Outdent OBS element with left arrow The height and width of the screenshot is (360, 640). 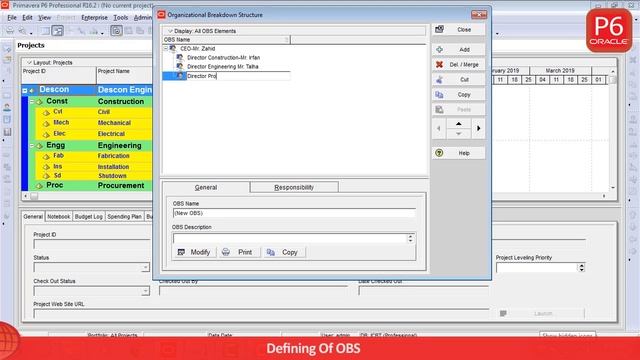point(439,129)
